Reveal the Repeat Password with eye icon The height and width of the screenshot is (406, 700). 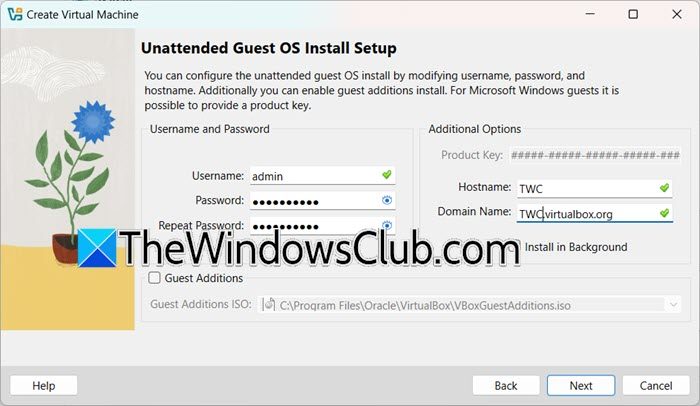click(387, 225)
